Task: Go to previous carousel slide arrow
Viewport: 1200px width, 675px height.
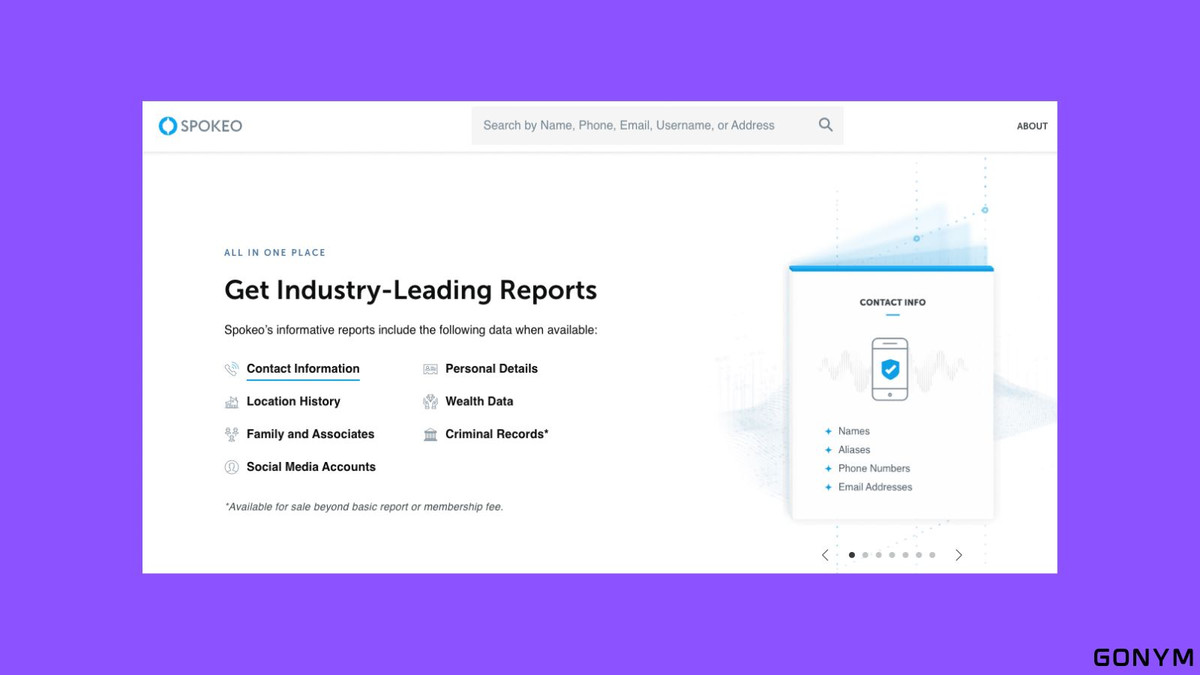Action: pyautogui.click(x=825, y=555)
